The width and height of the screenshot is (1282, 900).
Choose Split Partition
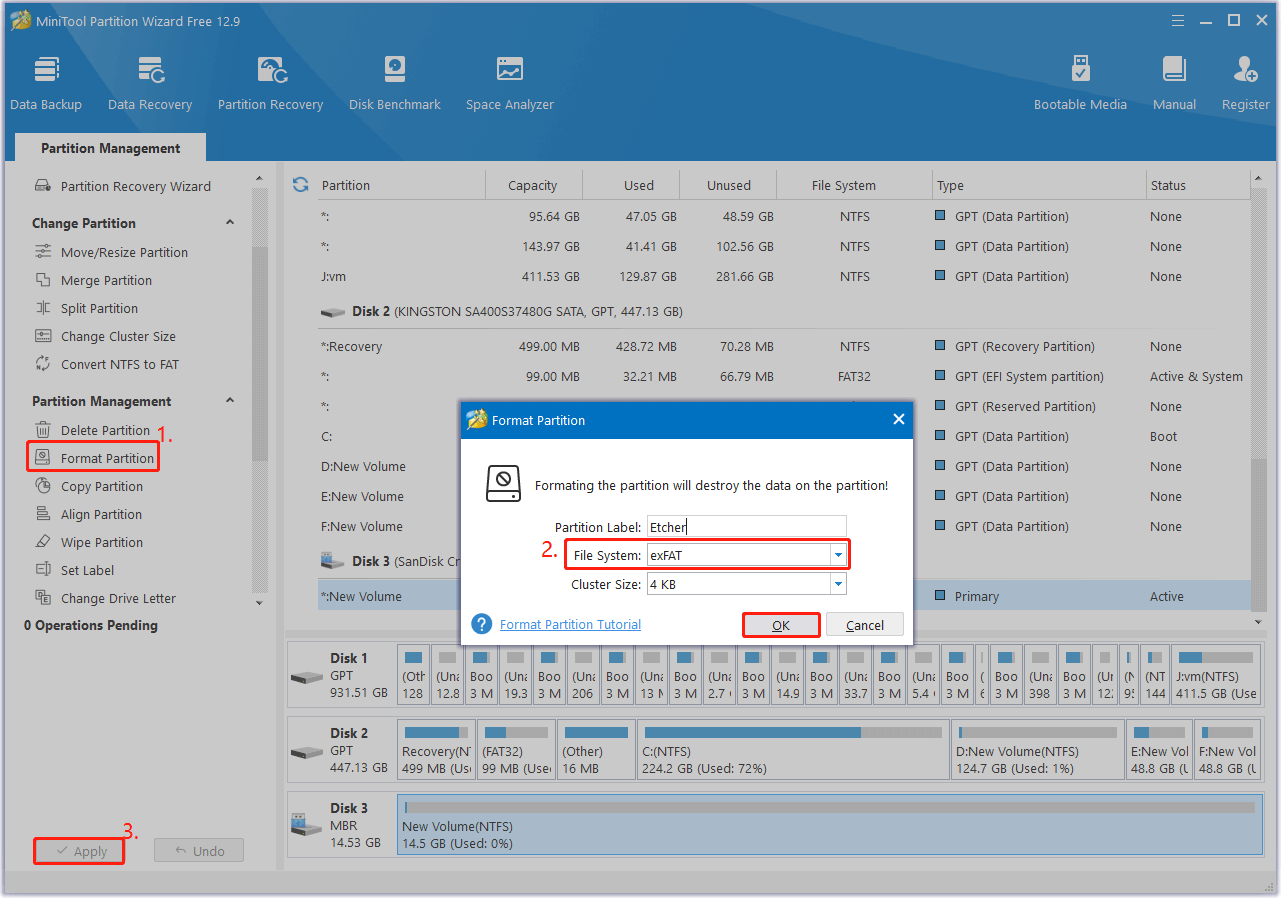point(87,308)
